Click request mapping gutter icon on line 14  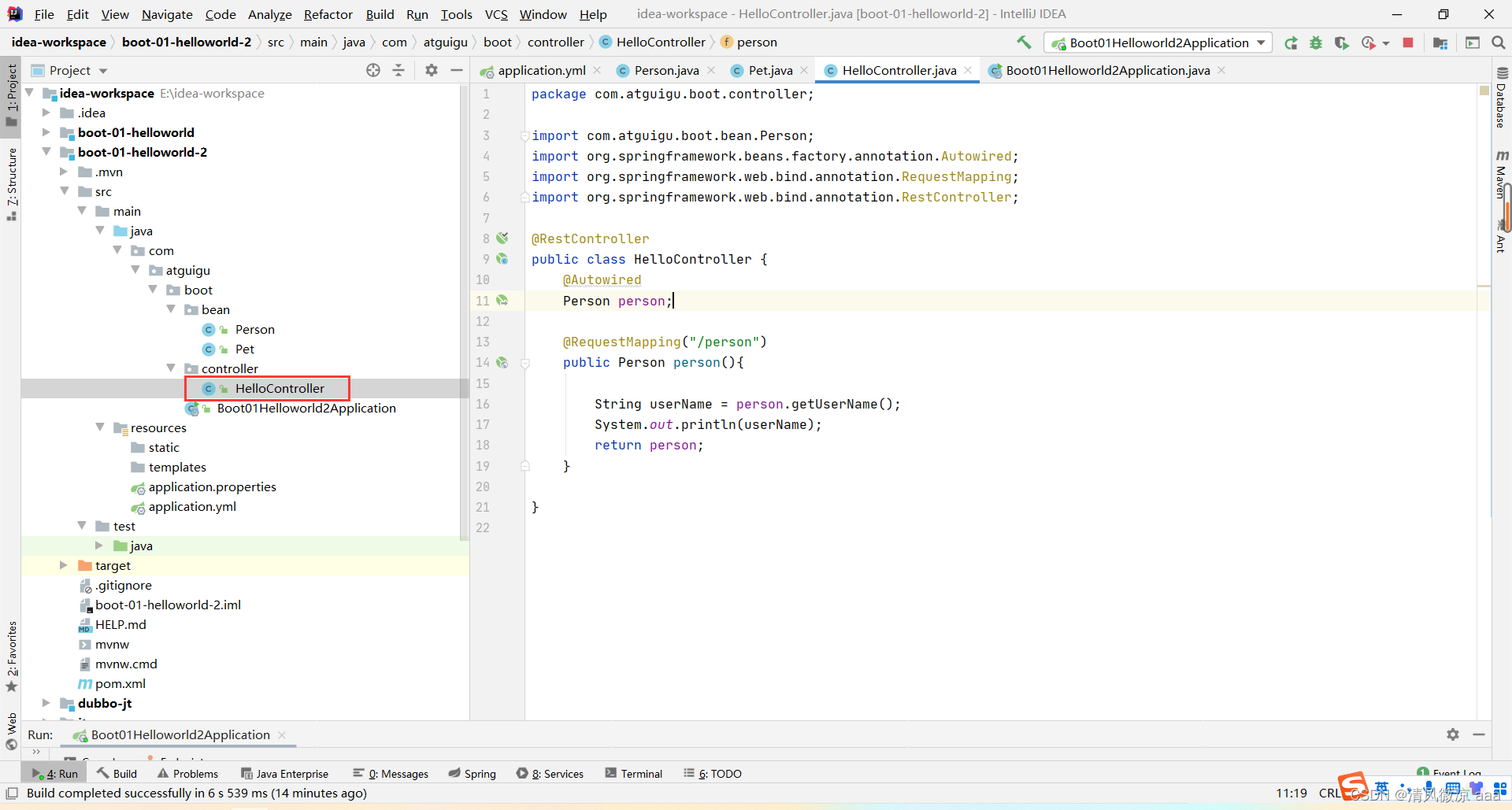tap(502, 362)
